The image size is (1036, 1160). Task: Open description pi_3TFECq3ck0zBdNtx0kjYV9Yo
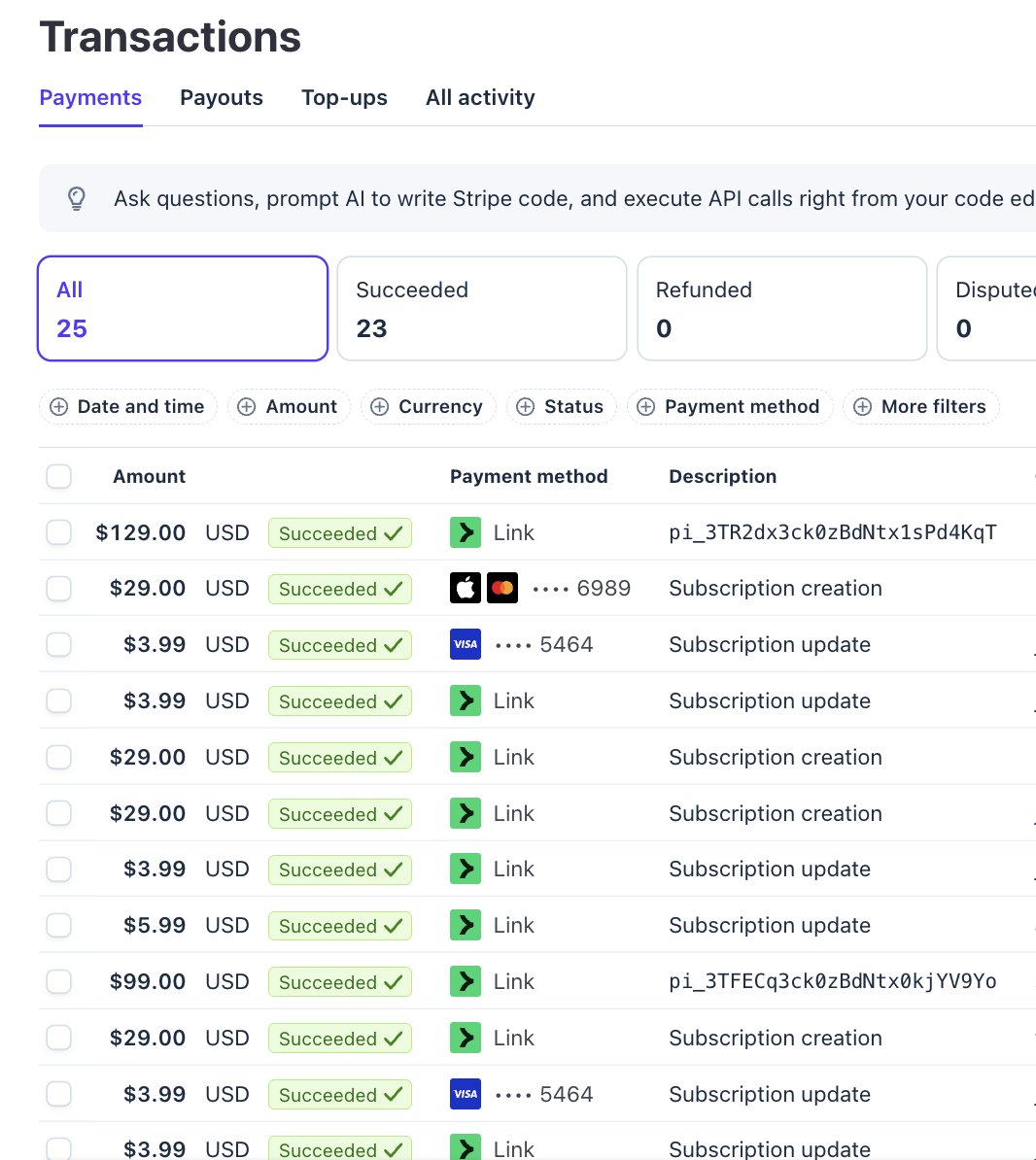coord(833,981)
